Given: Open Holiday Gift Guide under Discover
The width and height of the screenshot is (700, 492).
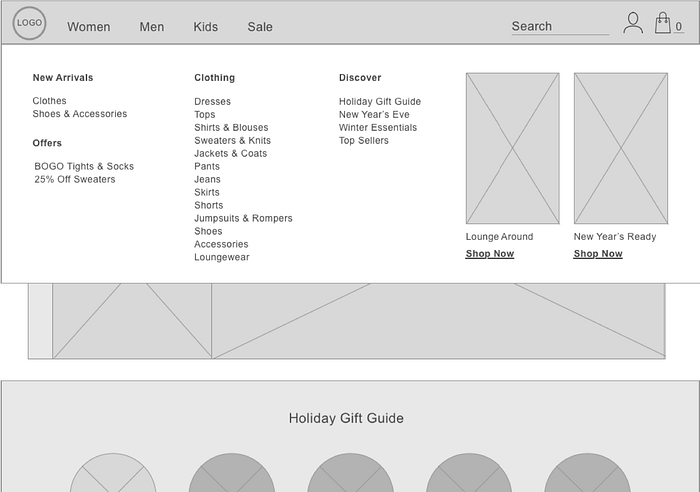Looking at the screenshot, I should 380,102.
